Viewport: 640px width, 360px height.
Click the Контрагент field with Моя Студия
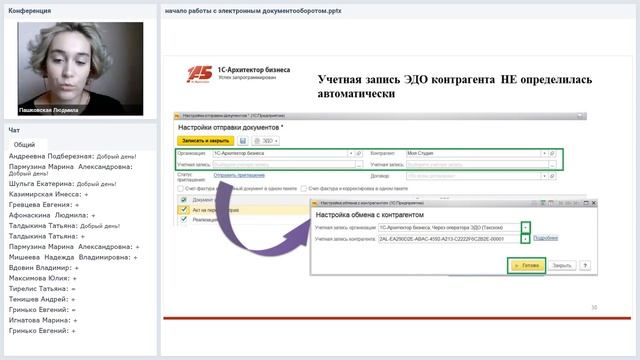click(x=474, y=153)
